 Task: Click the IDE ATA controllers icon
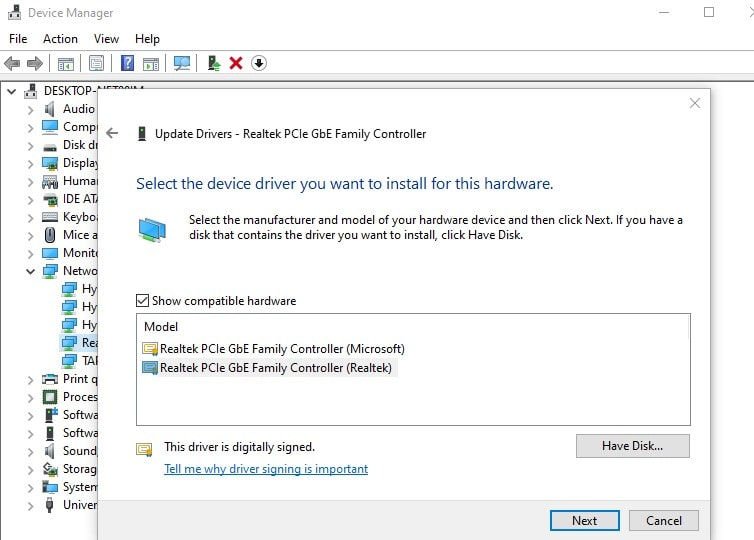(x=50, y=199)
